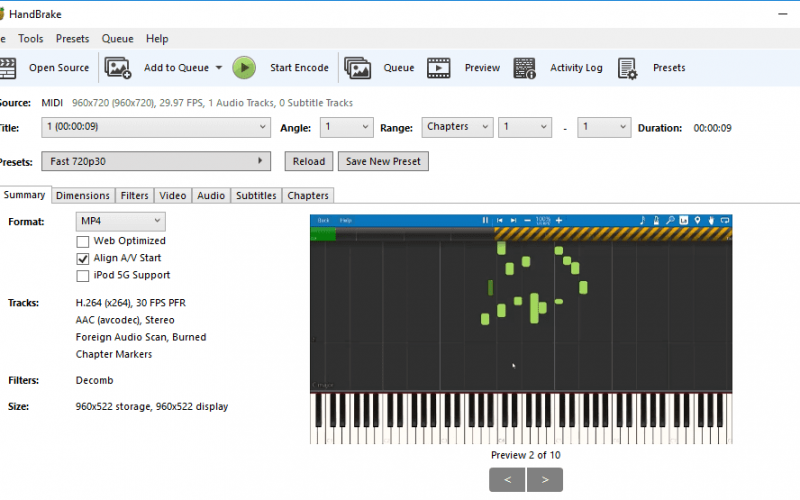800x500 pixels.
Task: Switch to the Chapters tab
Action: (x=308, y=195)
